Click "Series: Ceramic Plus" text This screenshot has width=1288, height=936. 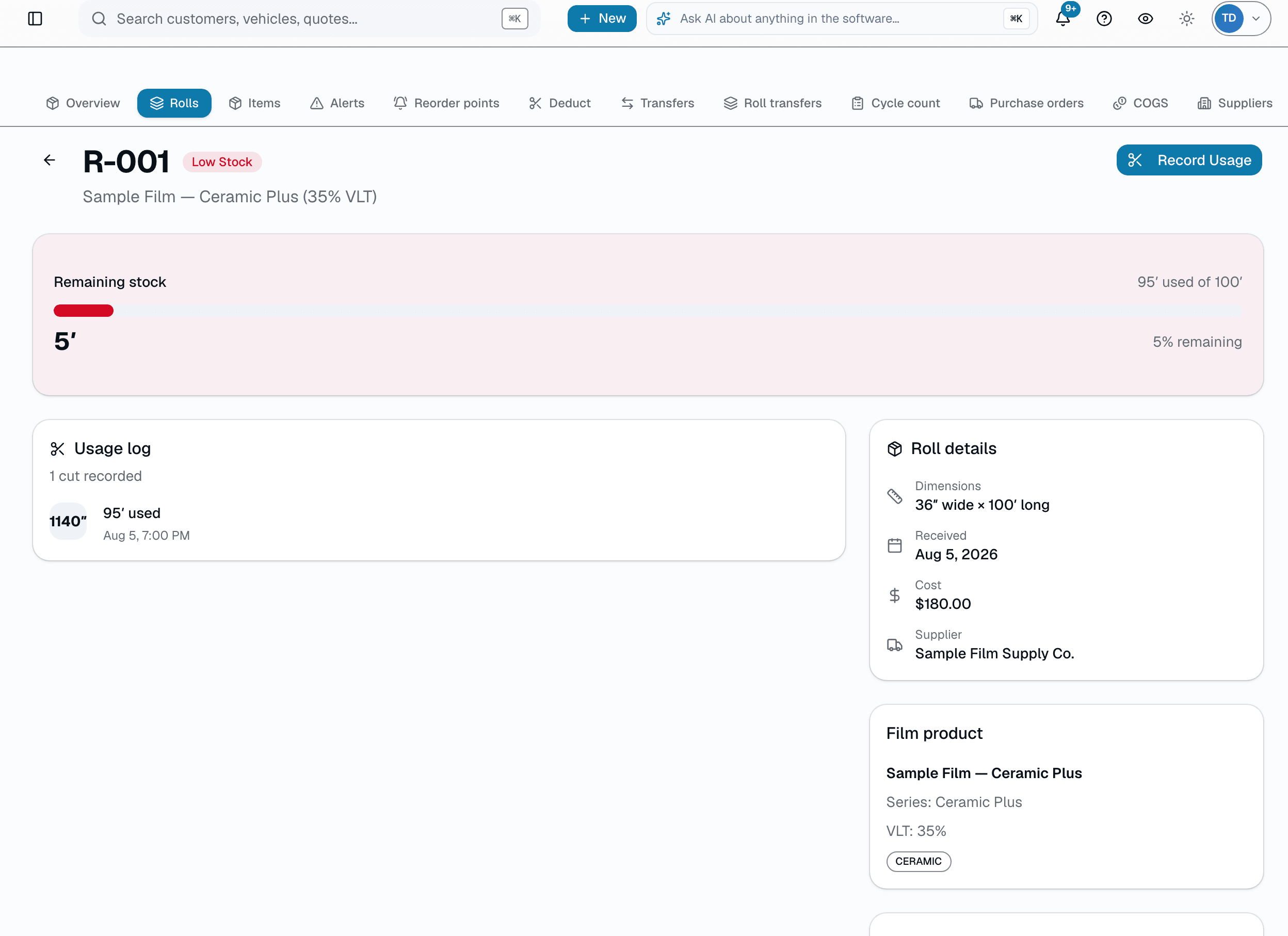click(x=954, y=802)
